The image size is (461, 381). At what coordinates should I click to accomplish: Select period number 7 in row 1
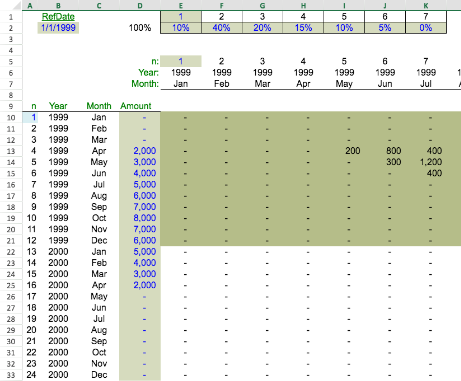point(426,17)
